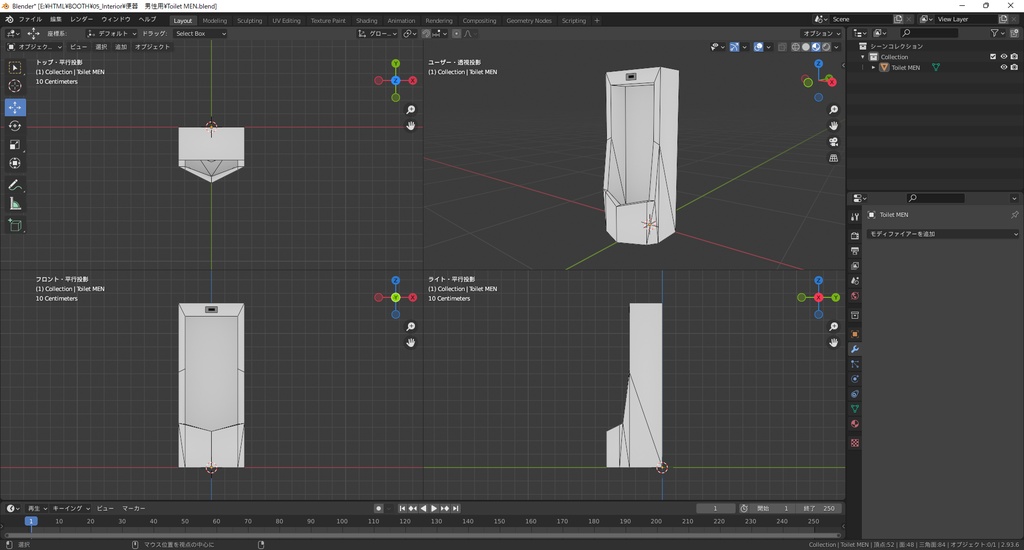Select the Add Cube tool
This screenshot has width=1024, height=550.
click(15, 226)
